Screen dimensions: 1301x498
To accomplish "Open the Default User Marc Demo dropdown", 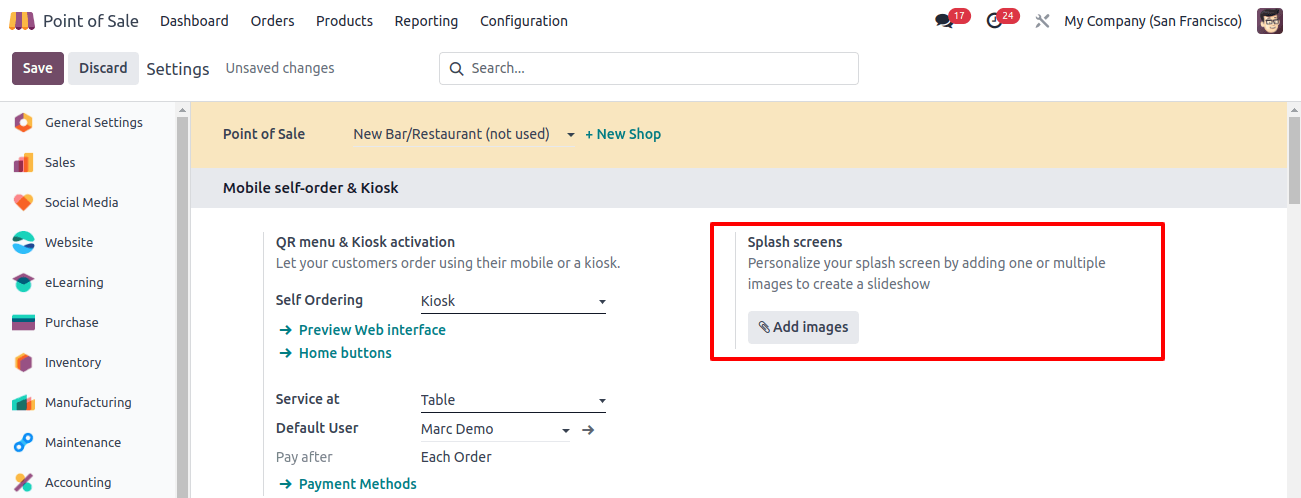I will coord(496,429).
